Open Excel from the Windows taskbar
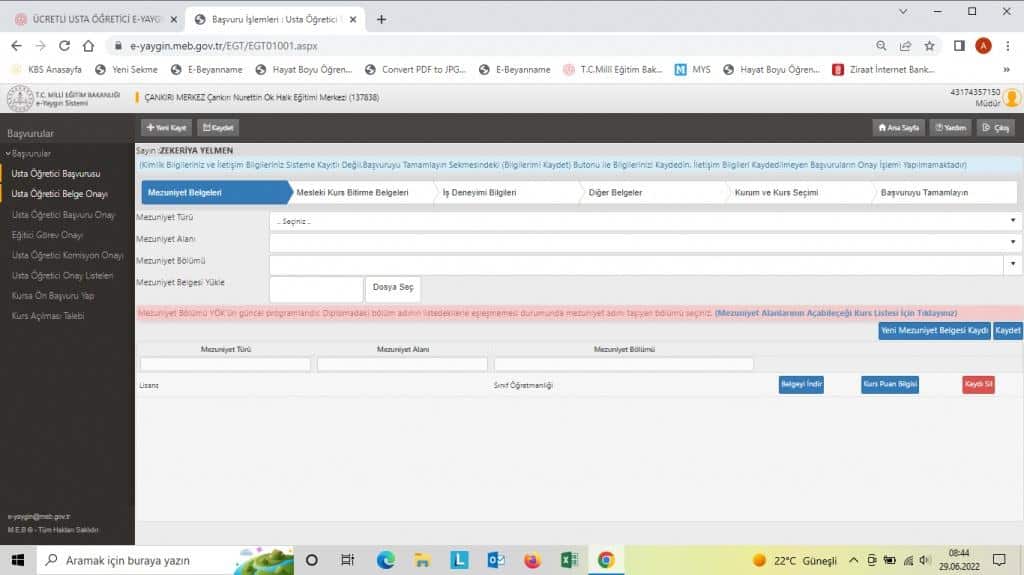The width and height of the screenshot is (1024, 575). click(569, 560)
